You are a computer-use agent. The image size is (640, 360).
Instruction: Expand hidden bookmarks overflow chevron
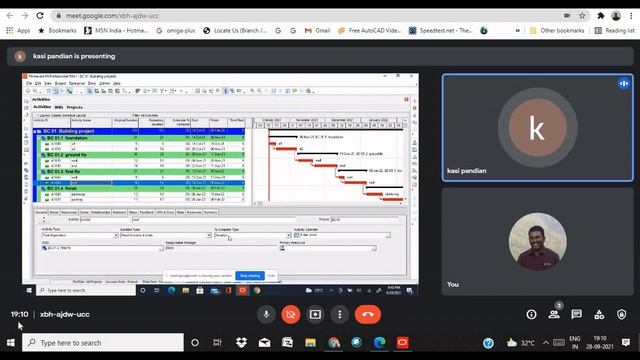[518, 31]
